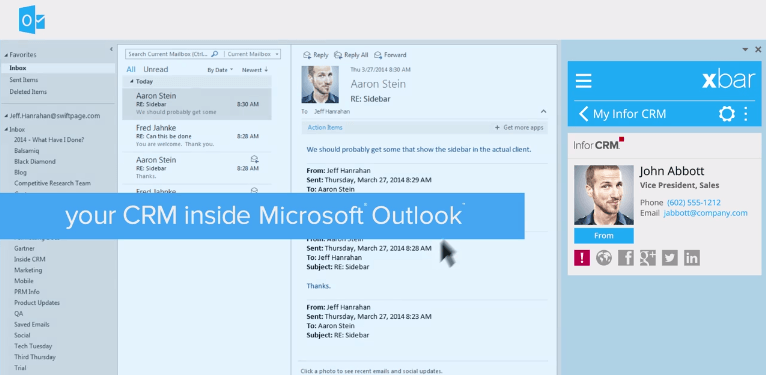Collapse the Favorites folder group

pos(6,55)
